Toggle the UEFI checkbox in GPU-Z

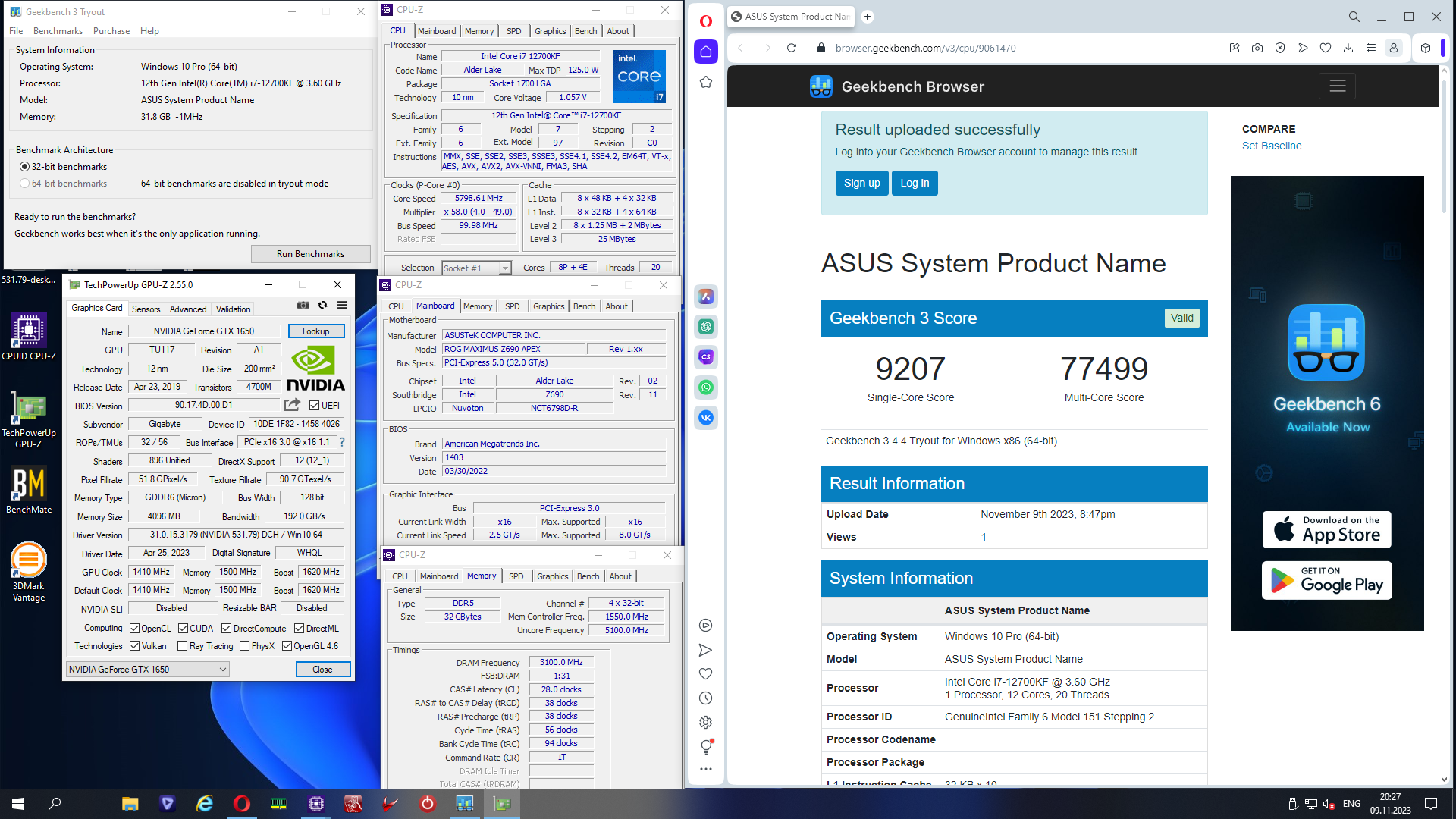315,406
